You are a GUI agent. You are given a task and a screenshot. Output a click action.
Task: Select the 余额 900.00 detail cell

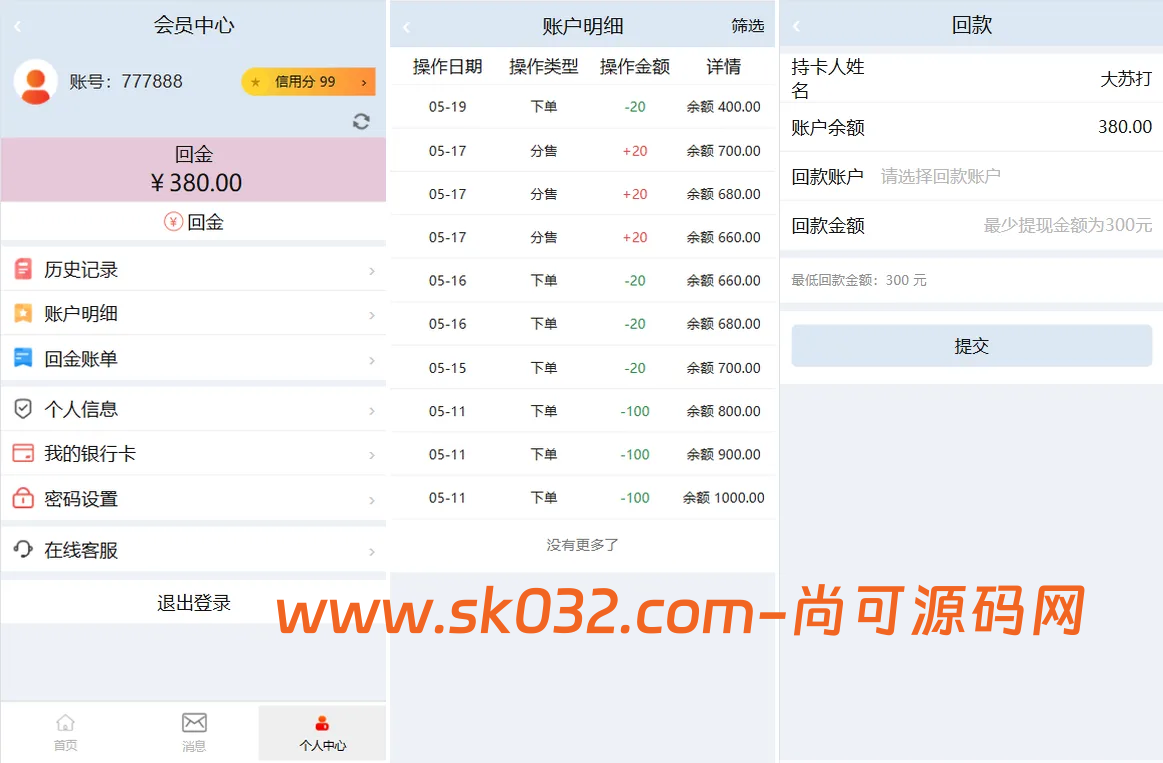pyautogui.click(x=723, y=455)
